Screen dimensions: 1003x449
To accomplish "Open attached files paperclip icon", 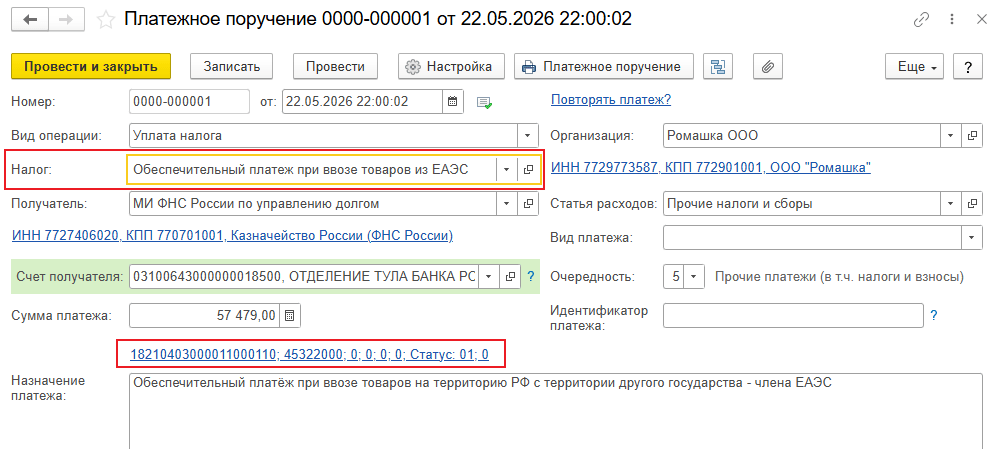I will point(768,67).
